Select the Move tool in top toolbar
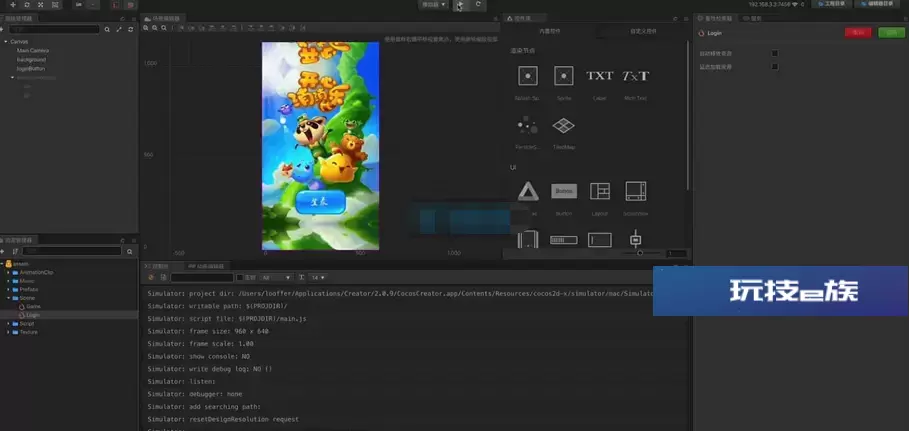909x431 pixels. pyautogui.click(x=13, y=5)
